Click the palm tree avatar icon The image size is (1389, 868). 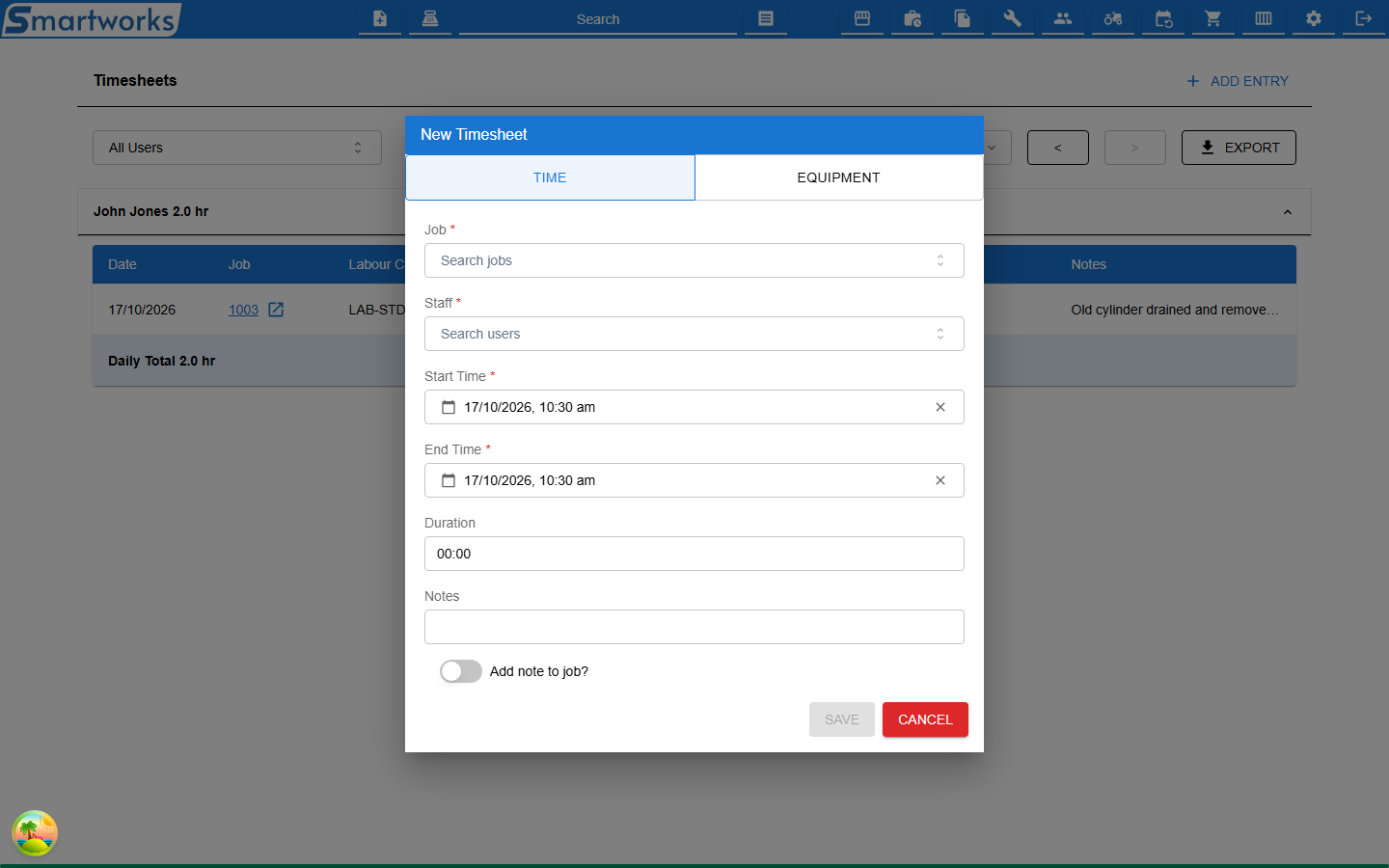[x=35, y=833]
